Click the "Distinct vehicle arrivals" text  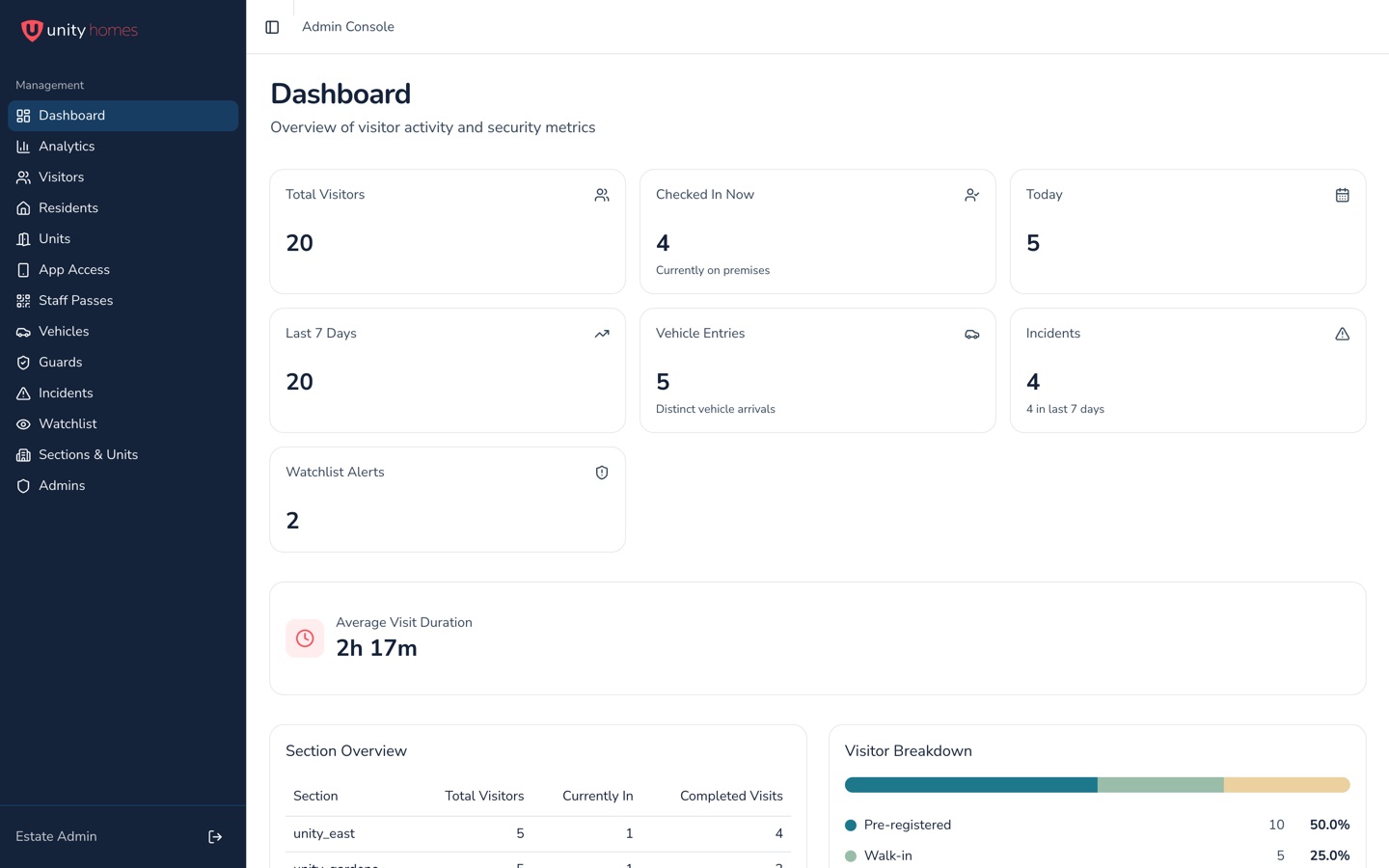(x=716, y=409)
